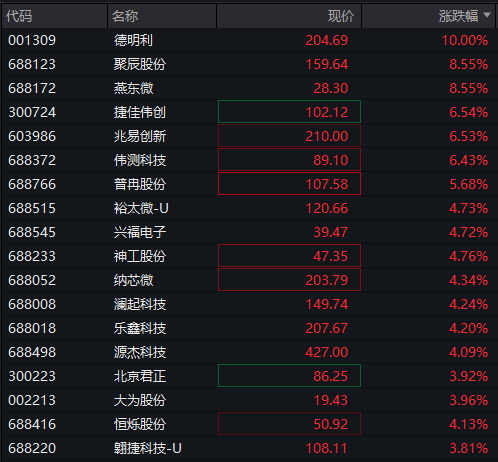Viewport: 498px width, 462px height.
Task: Click the boxed price 47.35
Action: point(289,256)
